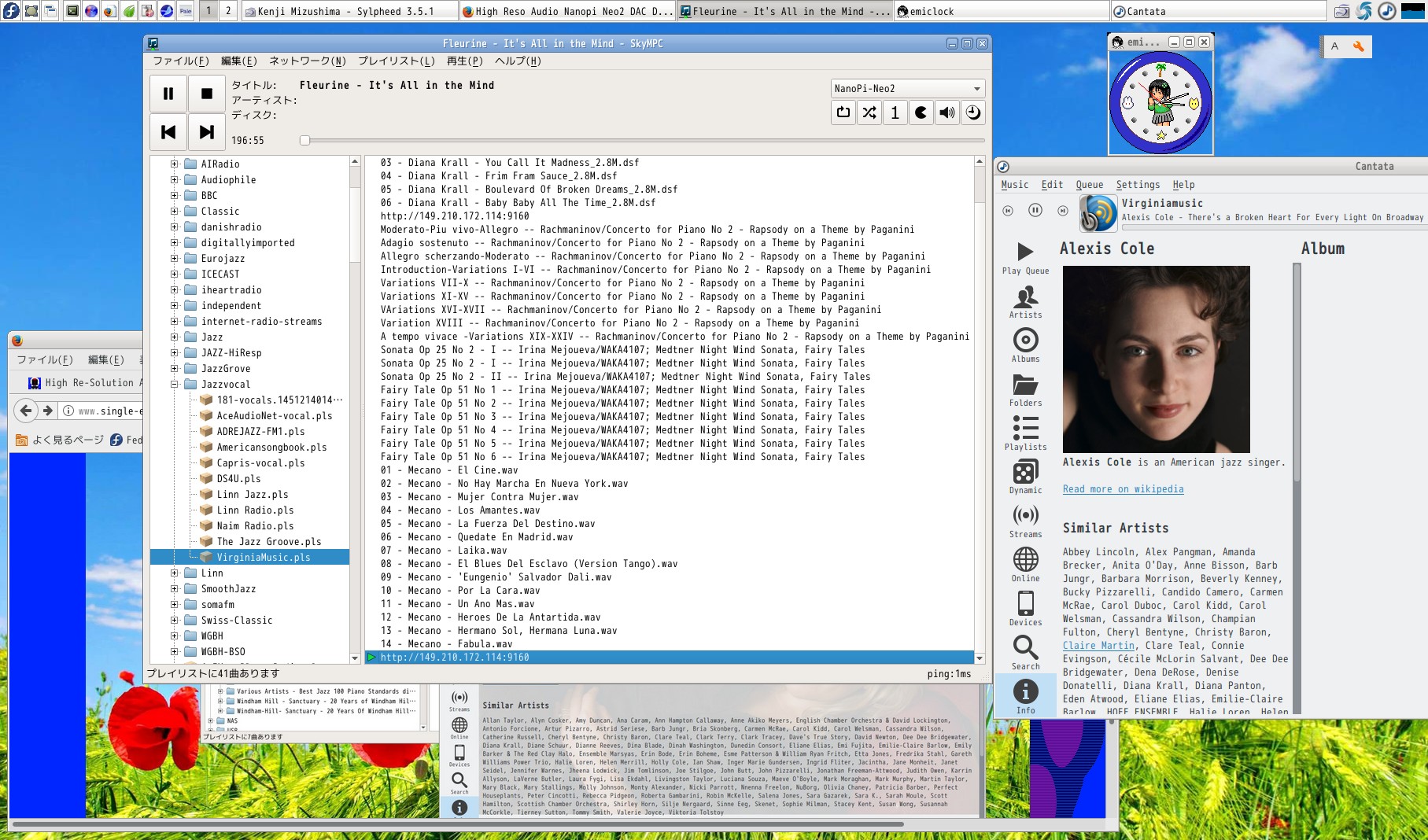Viewport: 1428px width, 840px height.
Task: Toggle repeat mode in SkyMPC
Action: (843, 112)
